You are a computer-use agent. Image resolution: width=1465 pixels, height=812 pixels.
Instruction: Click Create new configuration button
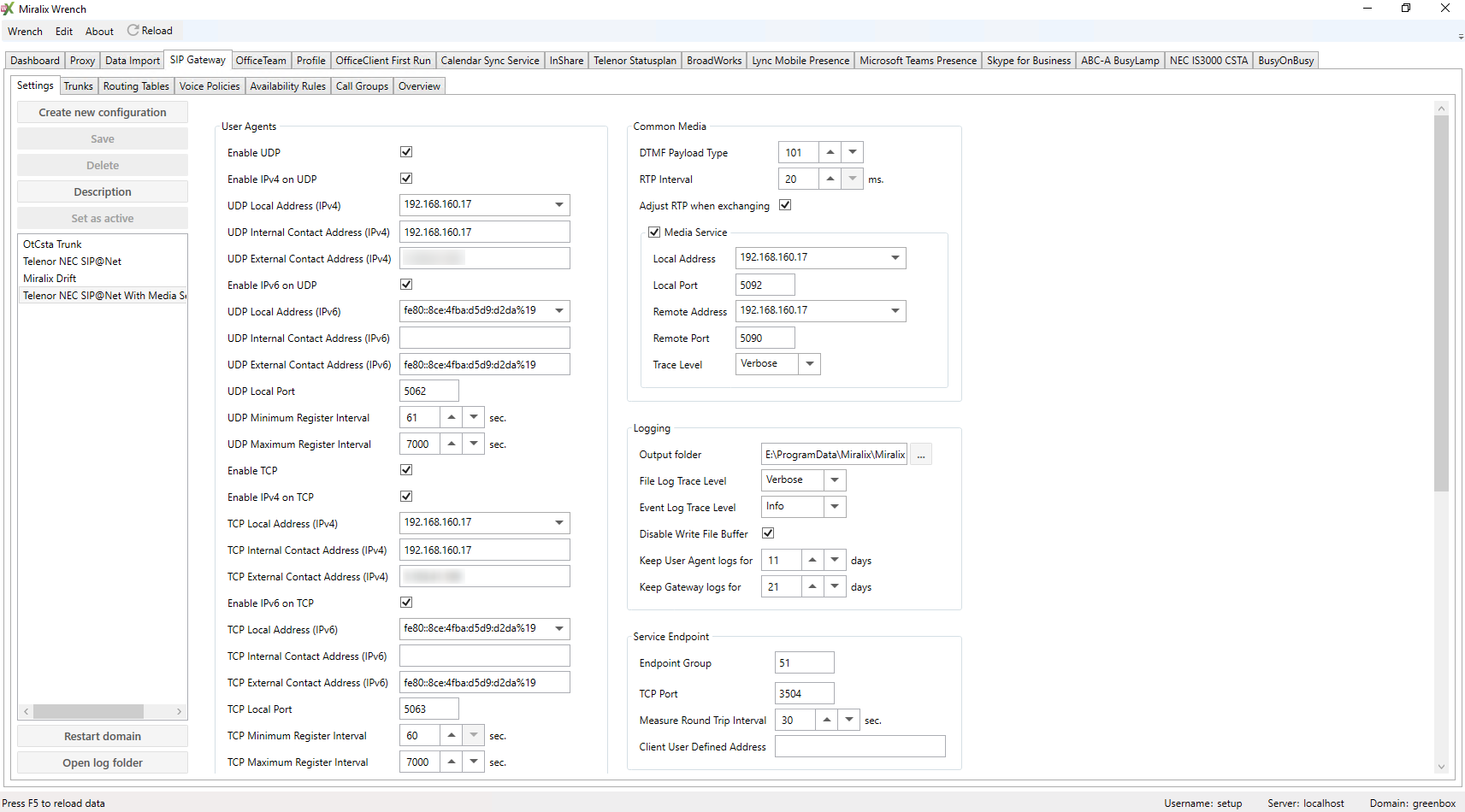pyautogui.click(x=103, y=113)
